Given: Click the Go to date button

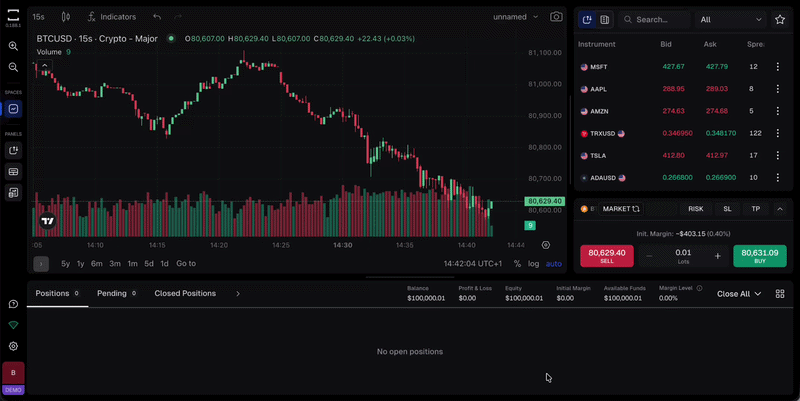Looking at the screenshot, I should pos(186,264).
